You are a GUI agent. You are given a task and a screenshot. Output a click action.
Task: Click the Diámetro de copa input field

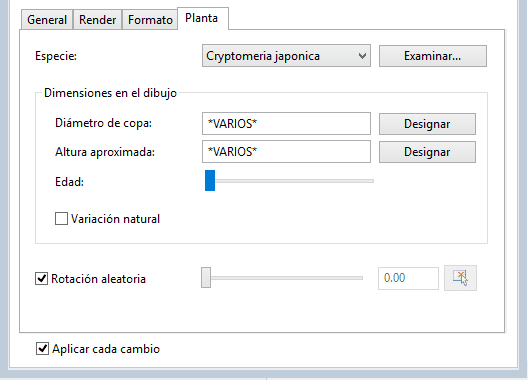point(286,124)
